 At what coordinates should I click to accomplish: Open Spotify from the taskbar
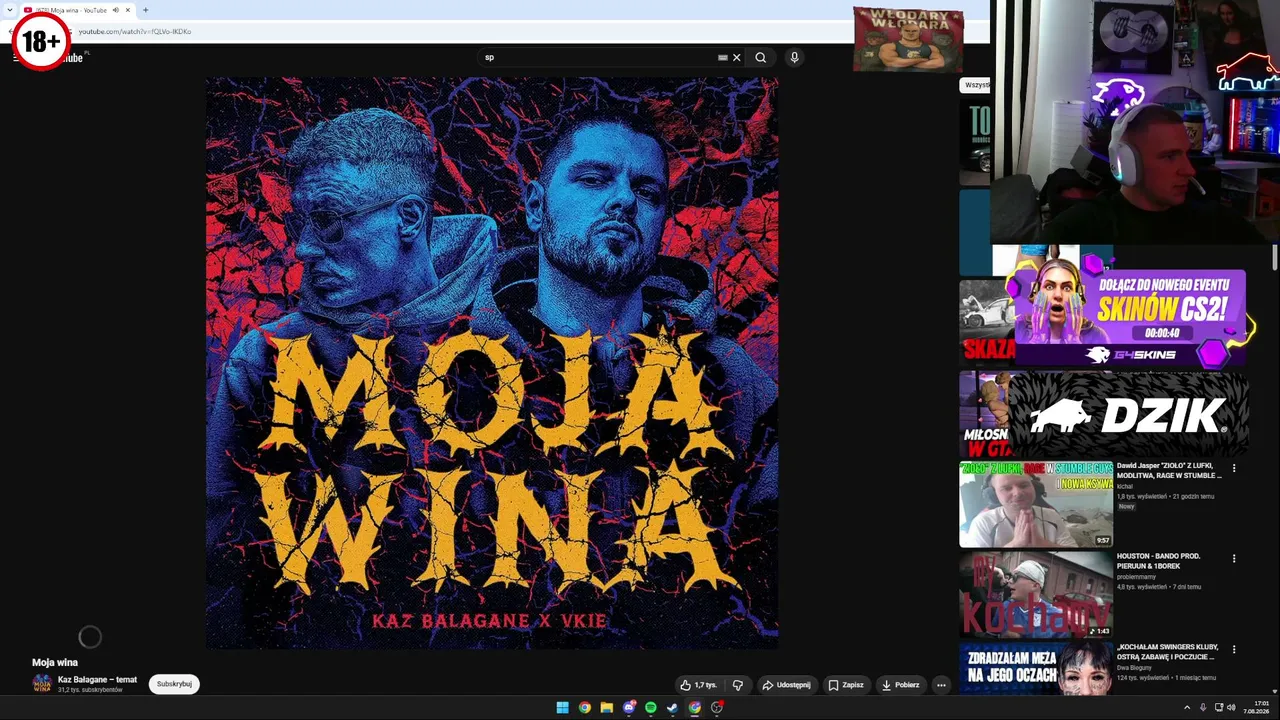650,708
